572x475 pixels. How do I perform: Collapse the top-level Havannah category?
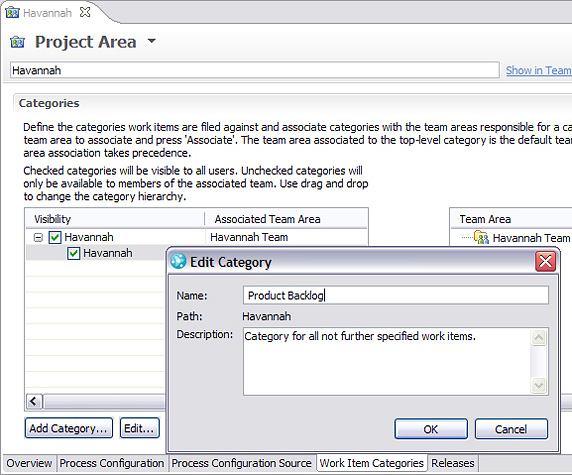tap(38, 238)
